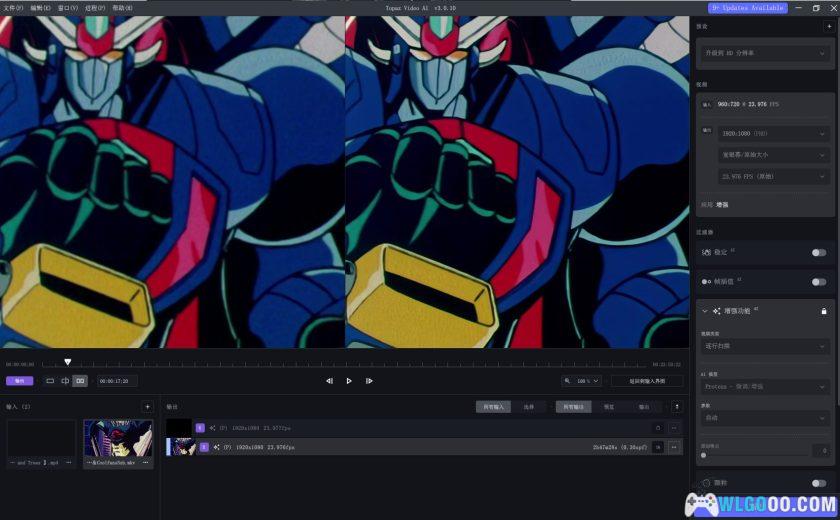Image resolution: width=840 pixels, height=520 pixels.
Task: Open the 文件 menu
Action: tap(13, 7)
